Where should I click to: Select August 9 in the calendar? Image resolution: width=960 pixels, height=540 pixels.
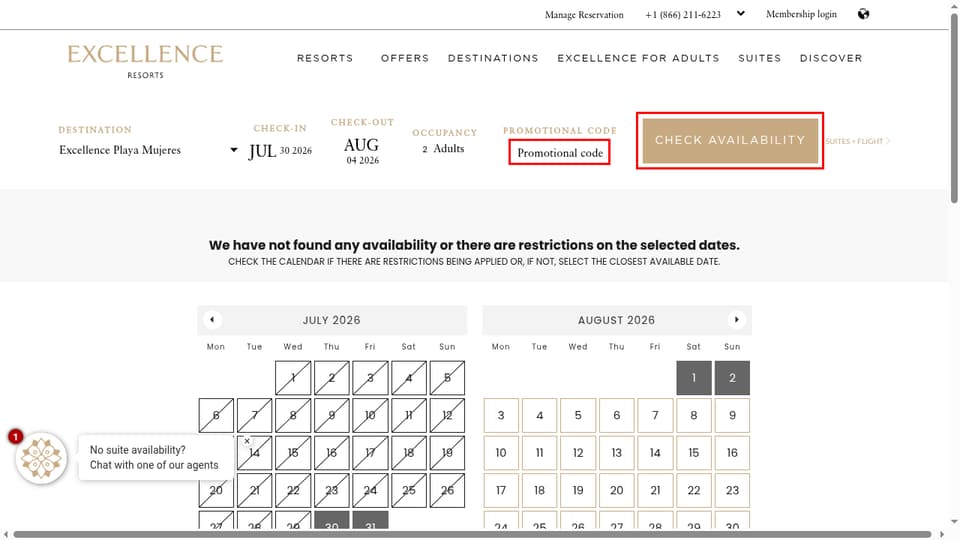click(732, 415)
